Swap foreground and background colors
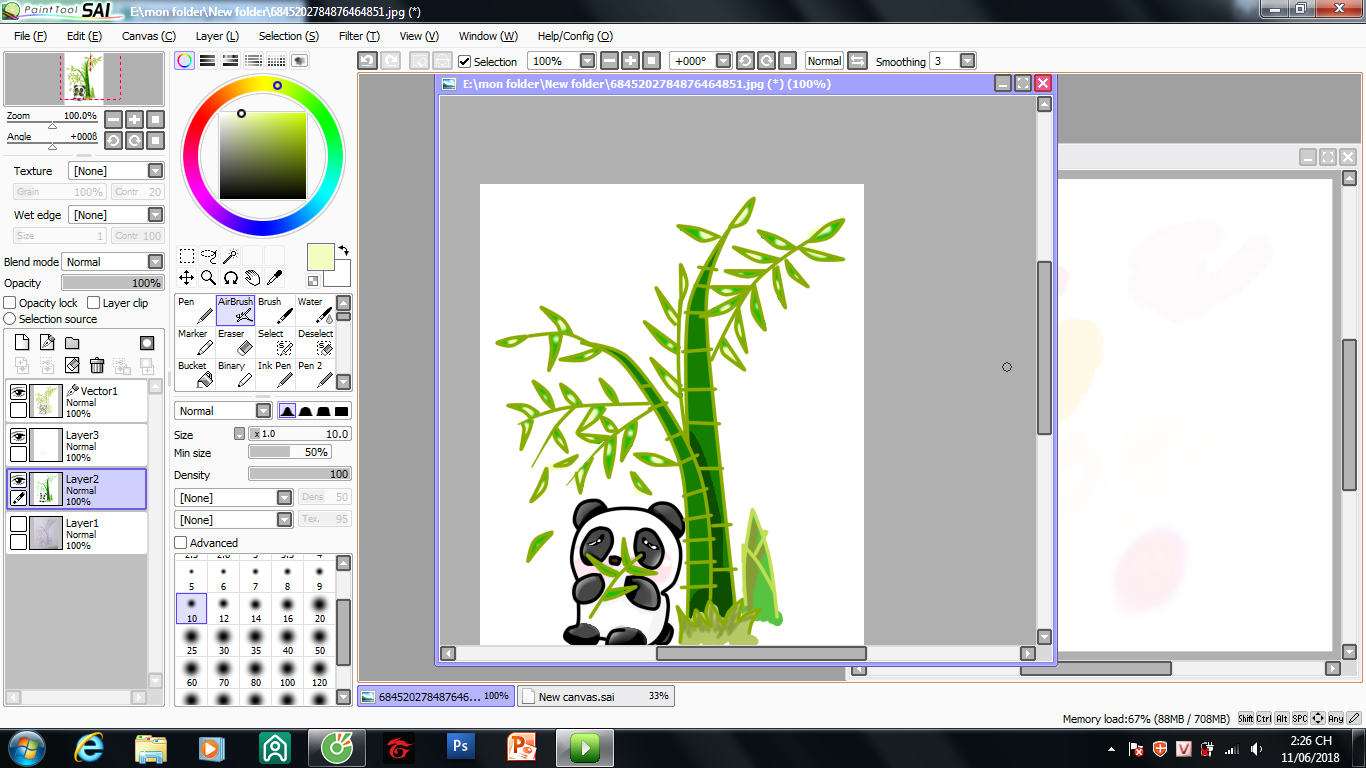The width and height of the screenshot is (1366, 768). pyautogui.click(x=344, y=250)
